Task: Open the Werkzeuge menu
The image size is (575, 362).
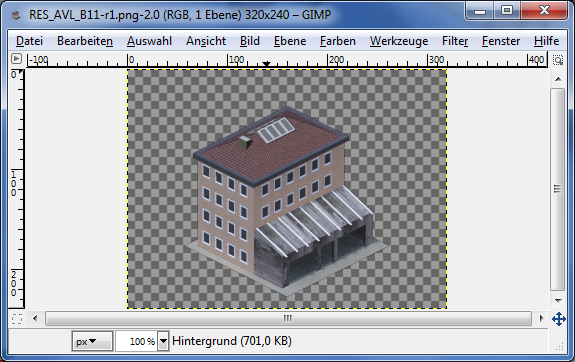Action: click(x=399, y=41)
